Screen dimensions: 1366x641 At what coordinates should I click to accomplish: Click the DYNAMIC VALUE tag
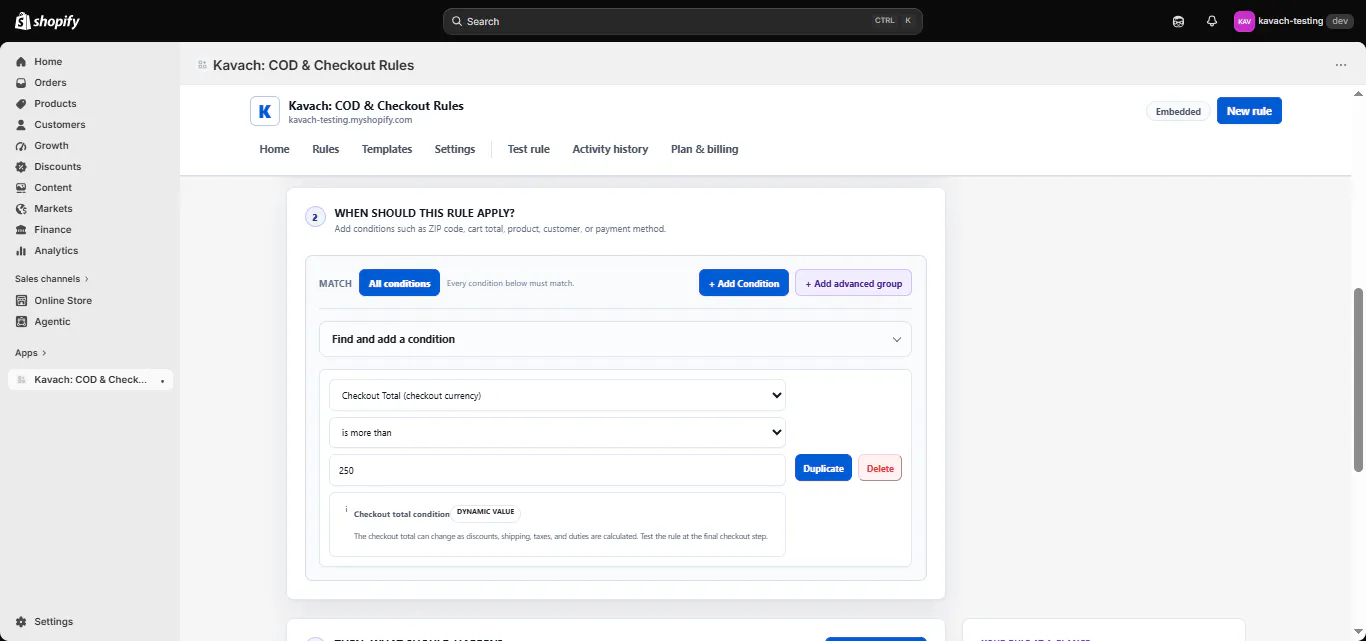point(485,512)
